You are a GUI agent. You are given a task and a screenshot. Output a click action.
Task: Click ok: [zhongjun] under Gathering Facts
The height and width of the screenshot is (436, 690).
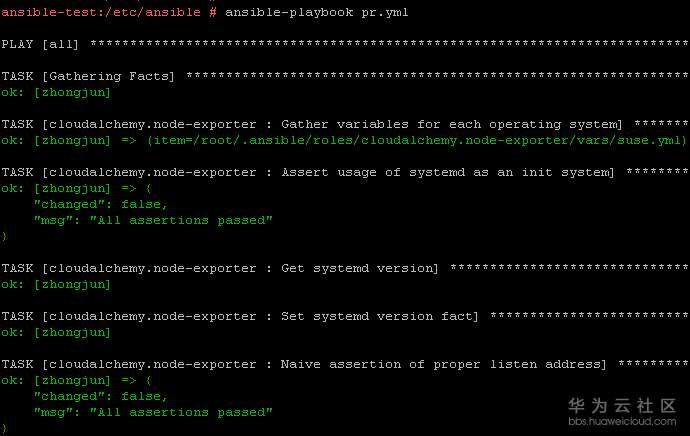(56, 92)
